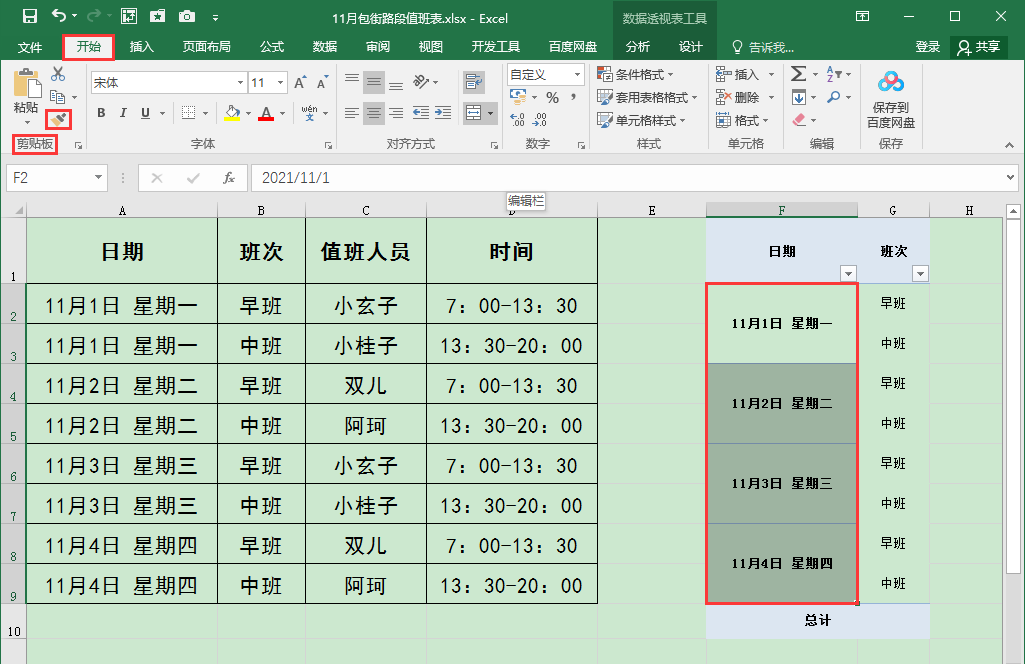The width and height of the screenshot is (1025, 664).
Task: Click the Borders icon
Action: [x=188, y=113]
